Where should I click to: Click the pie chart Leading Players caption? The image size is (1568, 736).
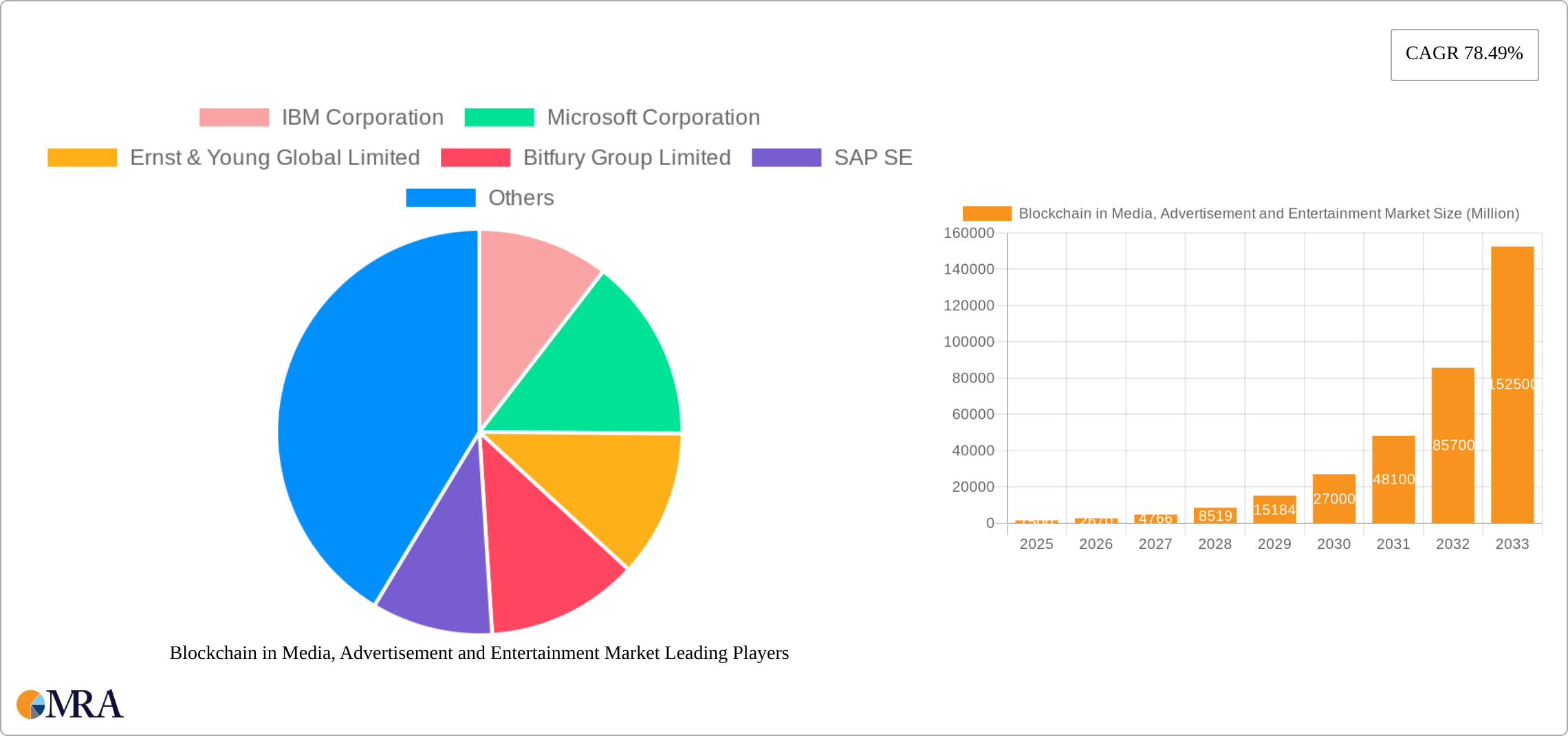[x=479, y=653]
